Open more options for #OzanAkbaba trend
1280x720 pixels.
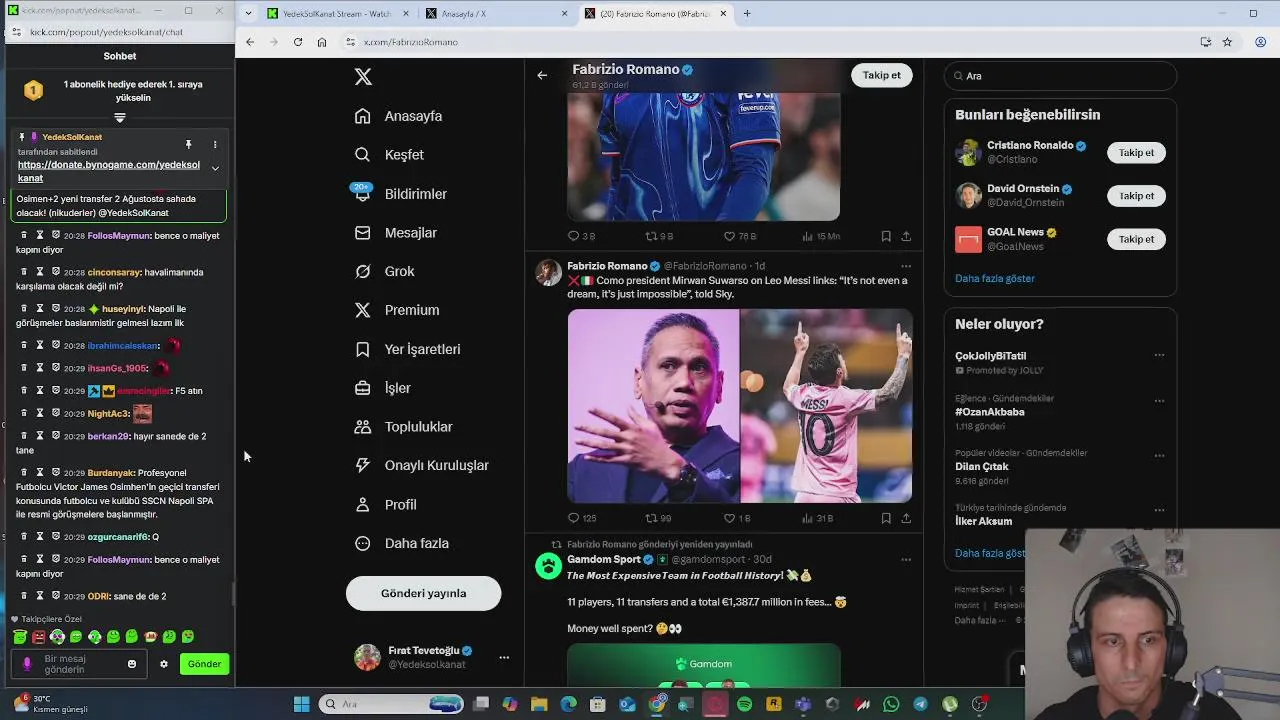1159,401
